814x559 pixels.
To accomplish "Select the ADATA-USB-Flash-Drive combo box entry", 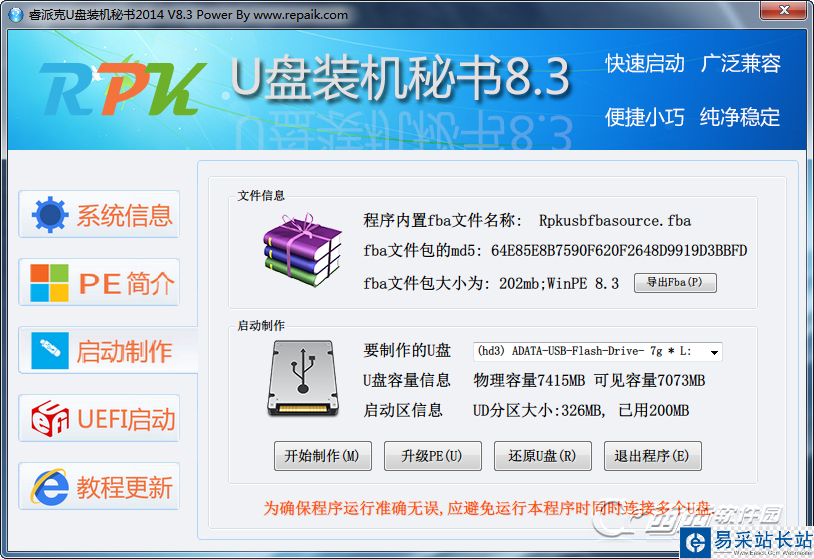I will [x=598, y=352].
